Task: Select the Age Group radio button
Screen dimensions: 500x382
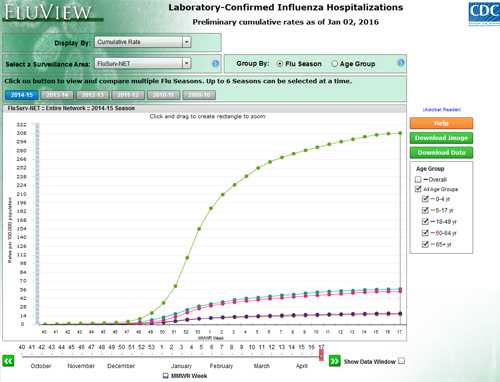Action: pos(334,64)
